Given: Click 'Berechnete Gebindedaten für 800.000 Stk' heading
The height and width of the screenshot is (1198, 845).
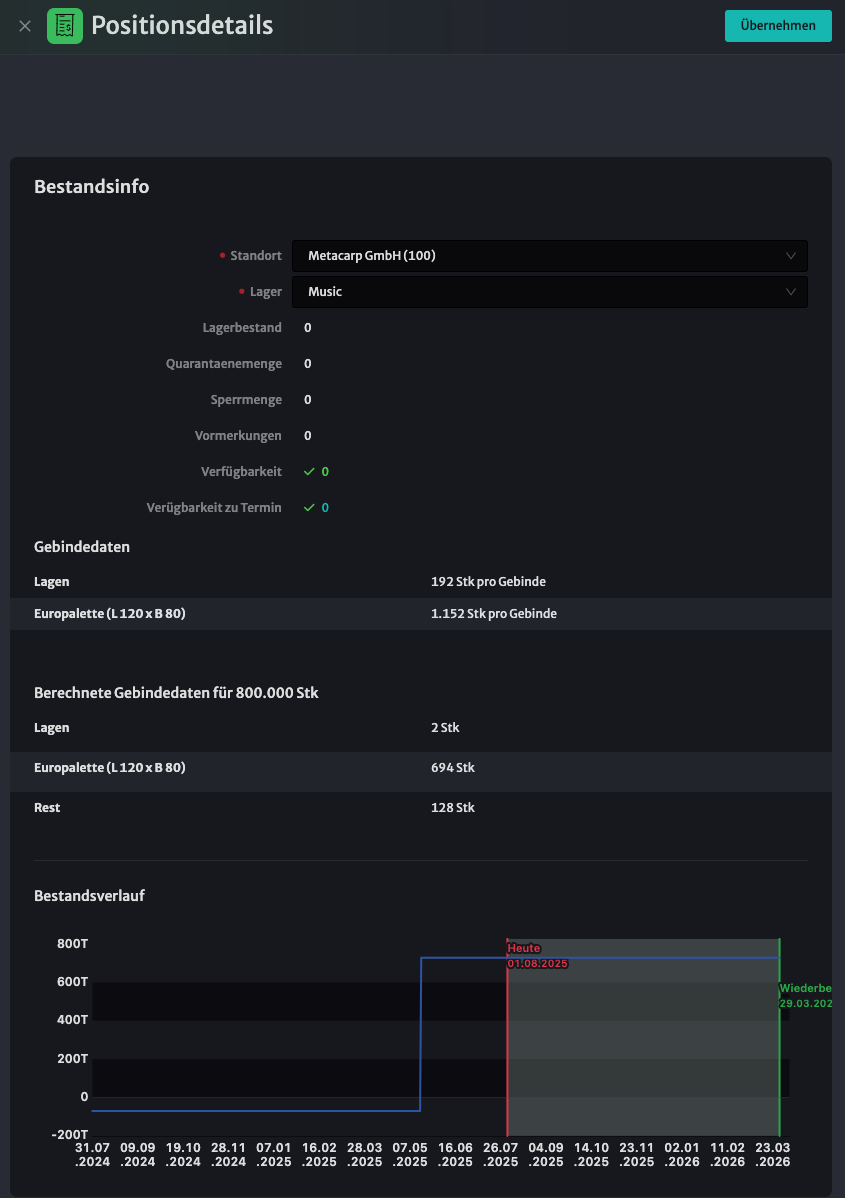Looking at the screenshot, I should tap(176, 693).
